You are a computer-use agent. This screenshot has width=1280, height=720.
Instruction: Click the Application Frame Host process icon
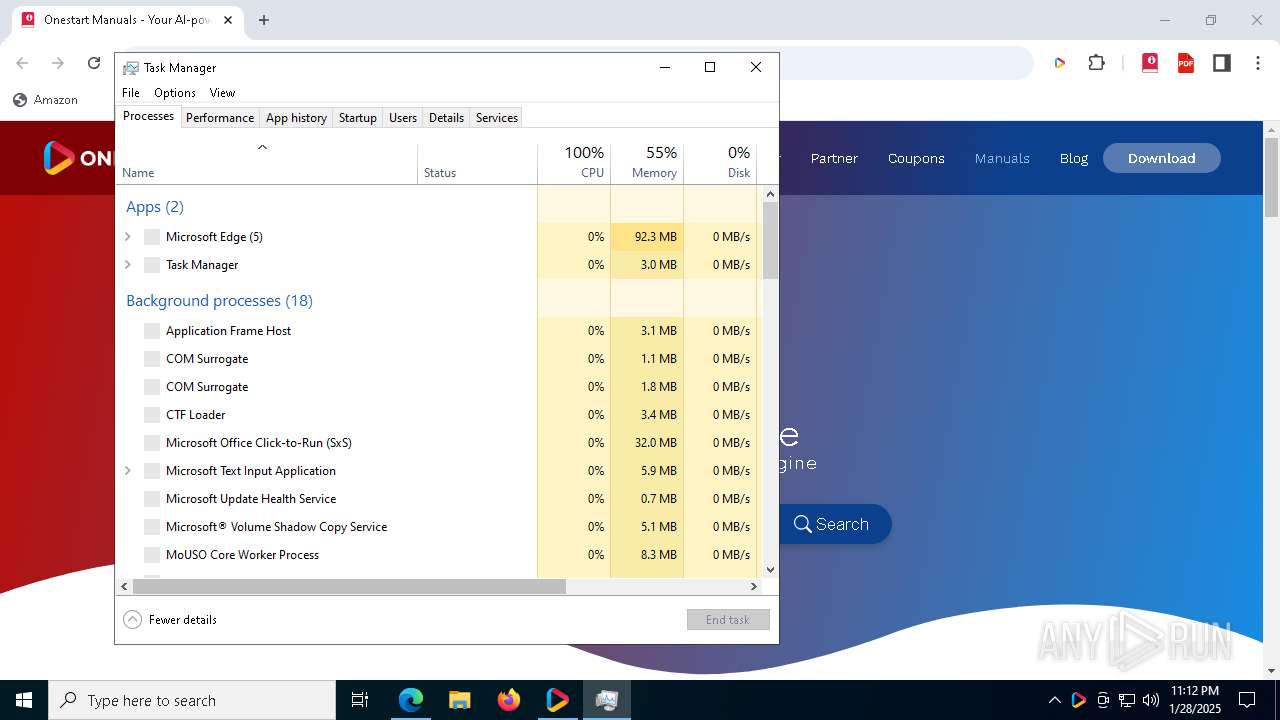point(152,331)
